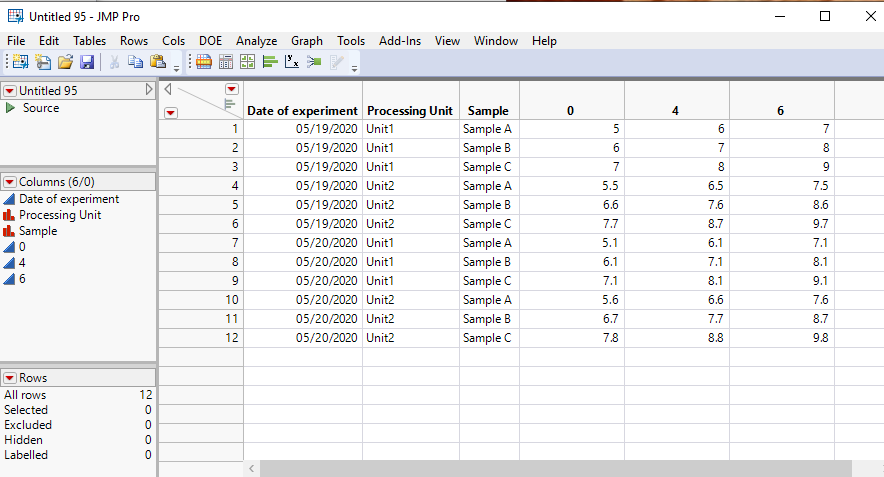
Task: Open the Graph menu
Action: pyautogui.click(x=307, y=41)
